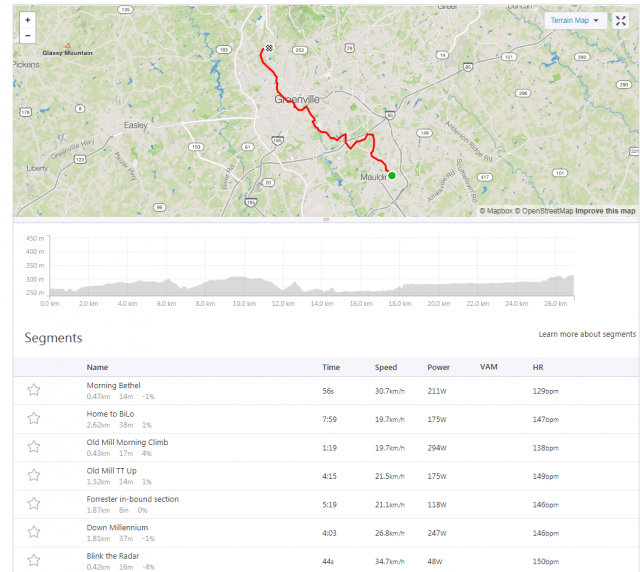Zoom out on the map
Viewport: 640px width, 572px height.
(27, 35)
